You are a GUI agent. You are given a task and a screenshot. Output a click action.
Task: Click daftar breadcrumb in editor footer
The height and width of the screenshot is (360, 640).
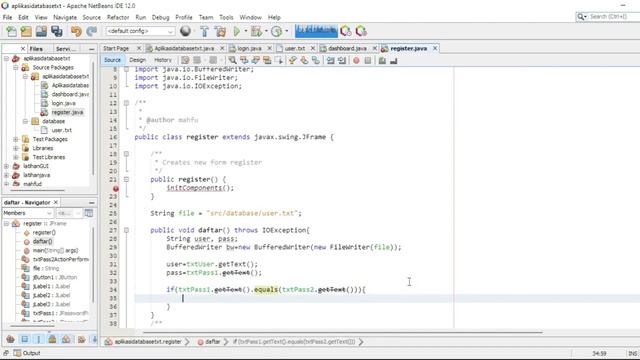pyautogui.click(x=209, y=342)
